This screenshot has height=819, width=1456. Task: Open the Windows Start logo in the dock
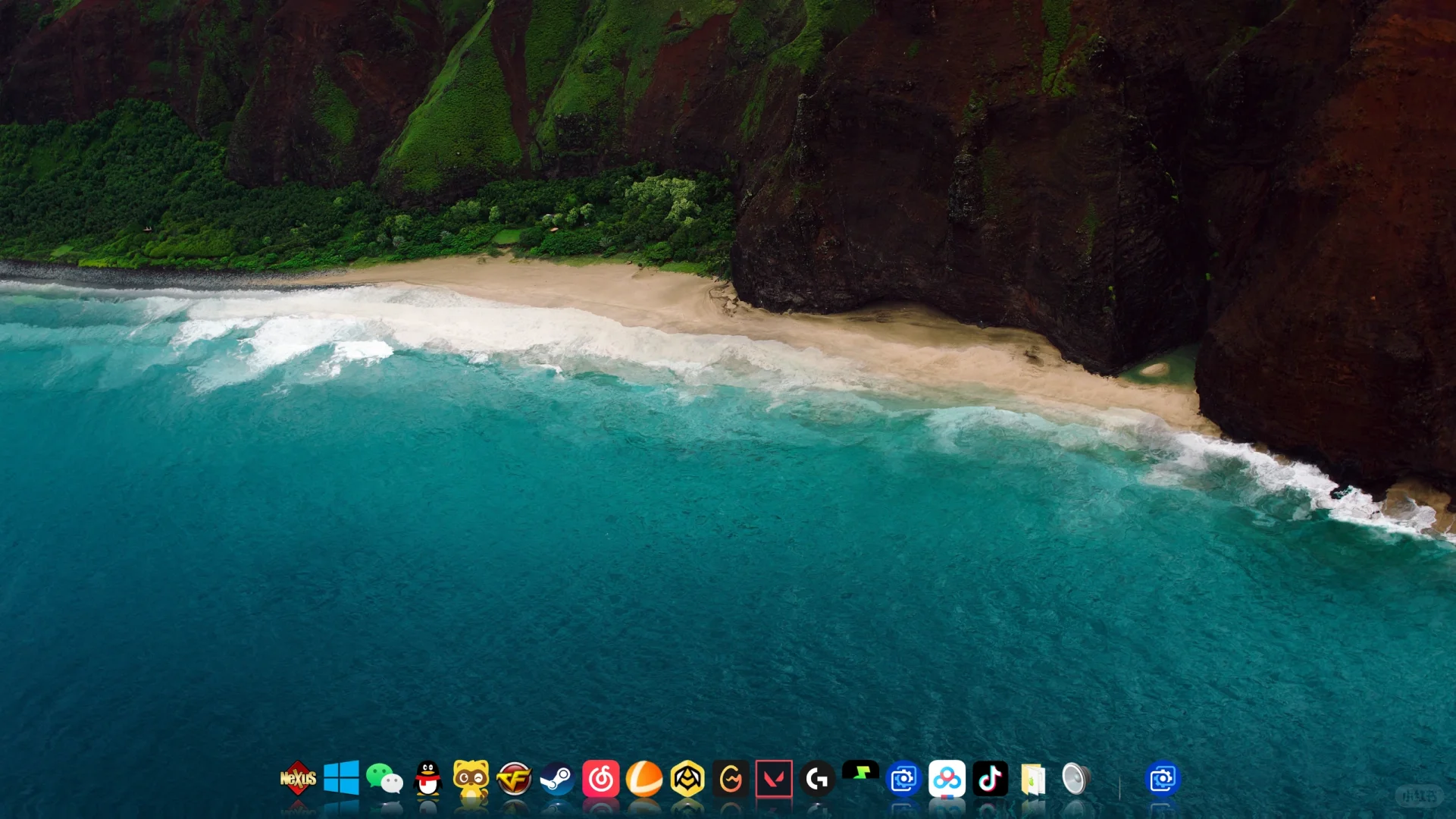[x=341, y=778]
